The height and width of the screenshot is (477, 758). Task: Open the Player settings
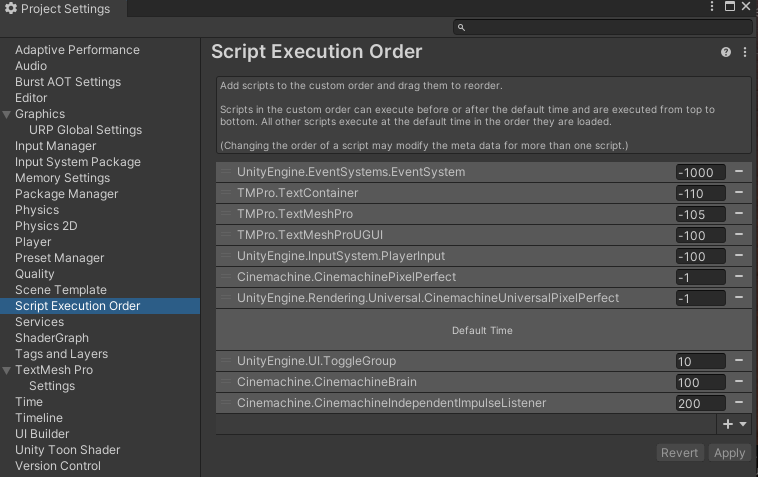pos(33,242)
